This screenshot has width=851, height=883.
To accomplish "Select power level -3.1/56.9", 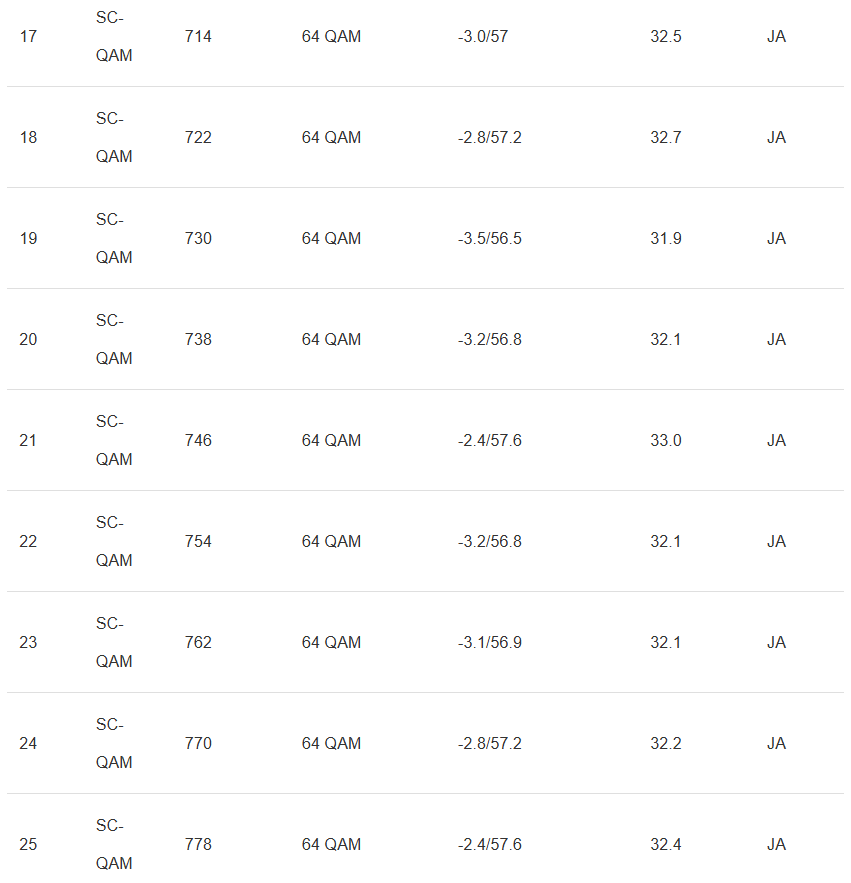I will (489, 643).
